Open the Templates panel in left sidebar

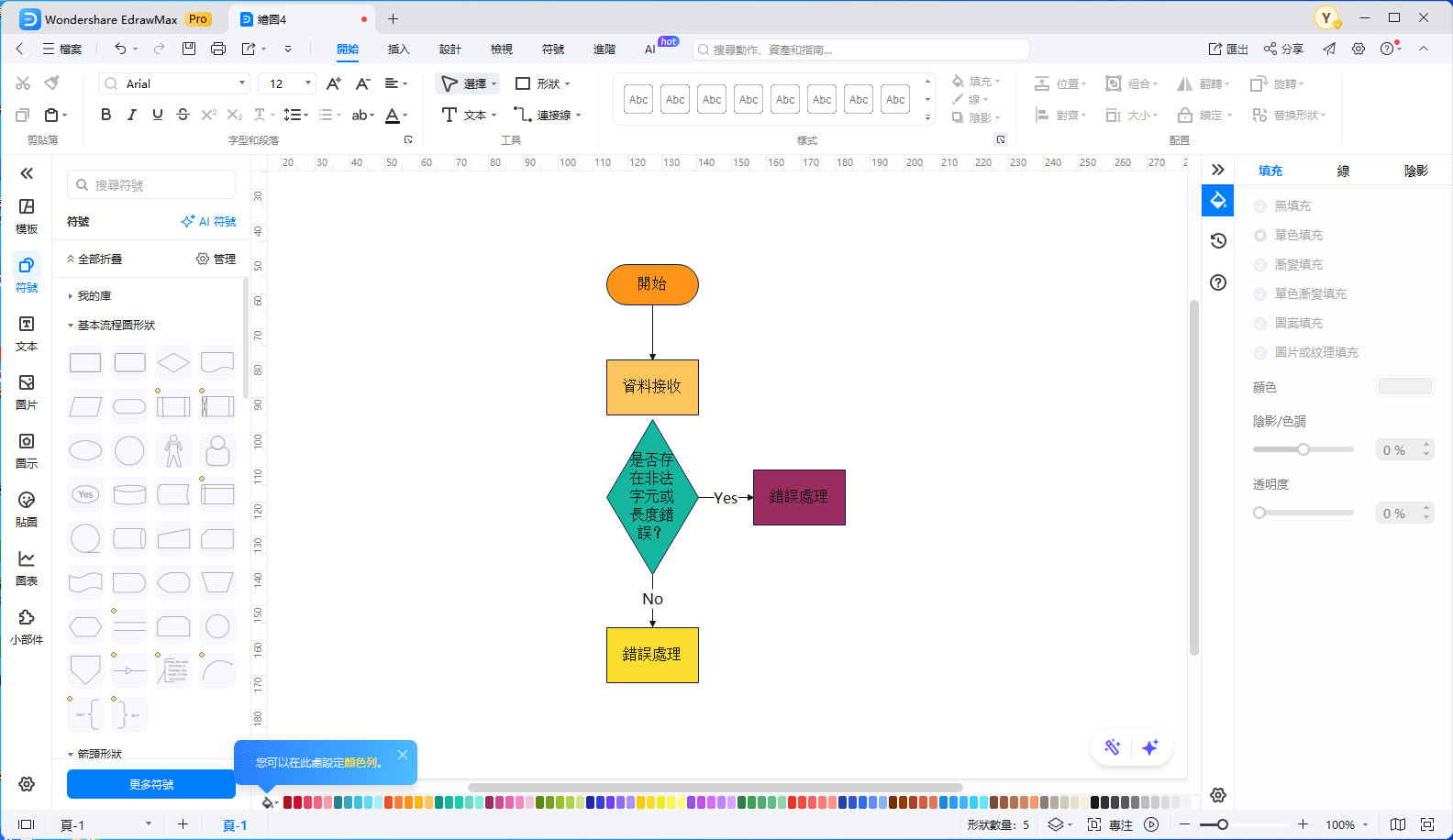[x=27, y=216]
